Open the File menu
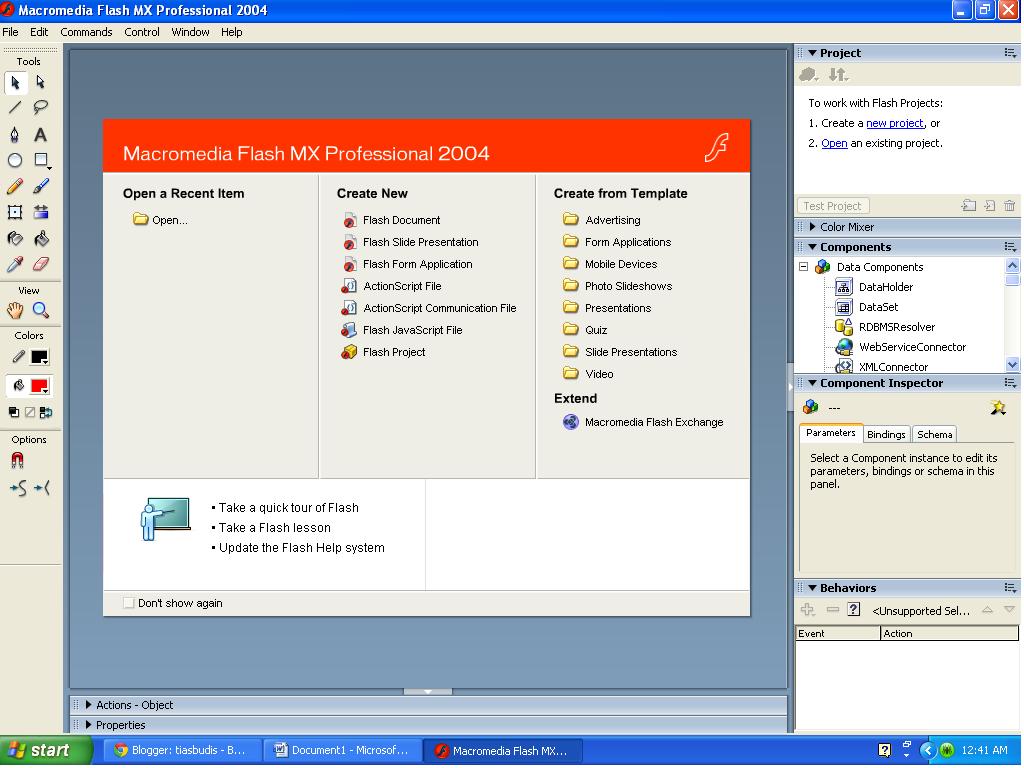Viewport: 1024px width, 768px height. point(10,32)
